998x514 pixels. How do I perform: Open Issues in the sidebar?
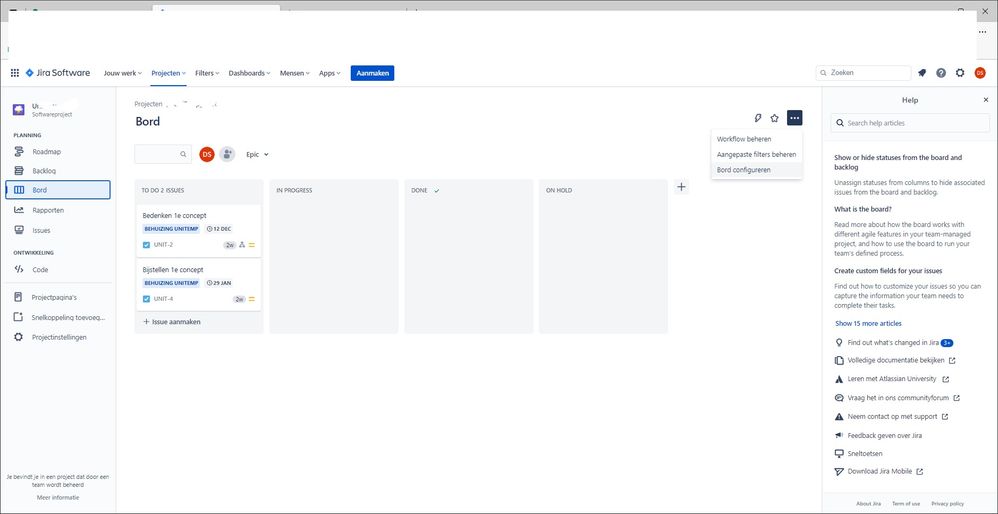click(x=58, y=230)
